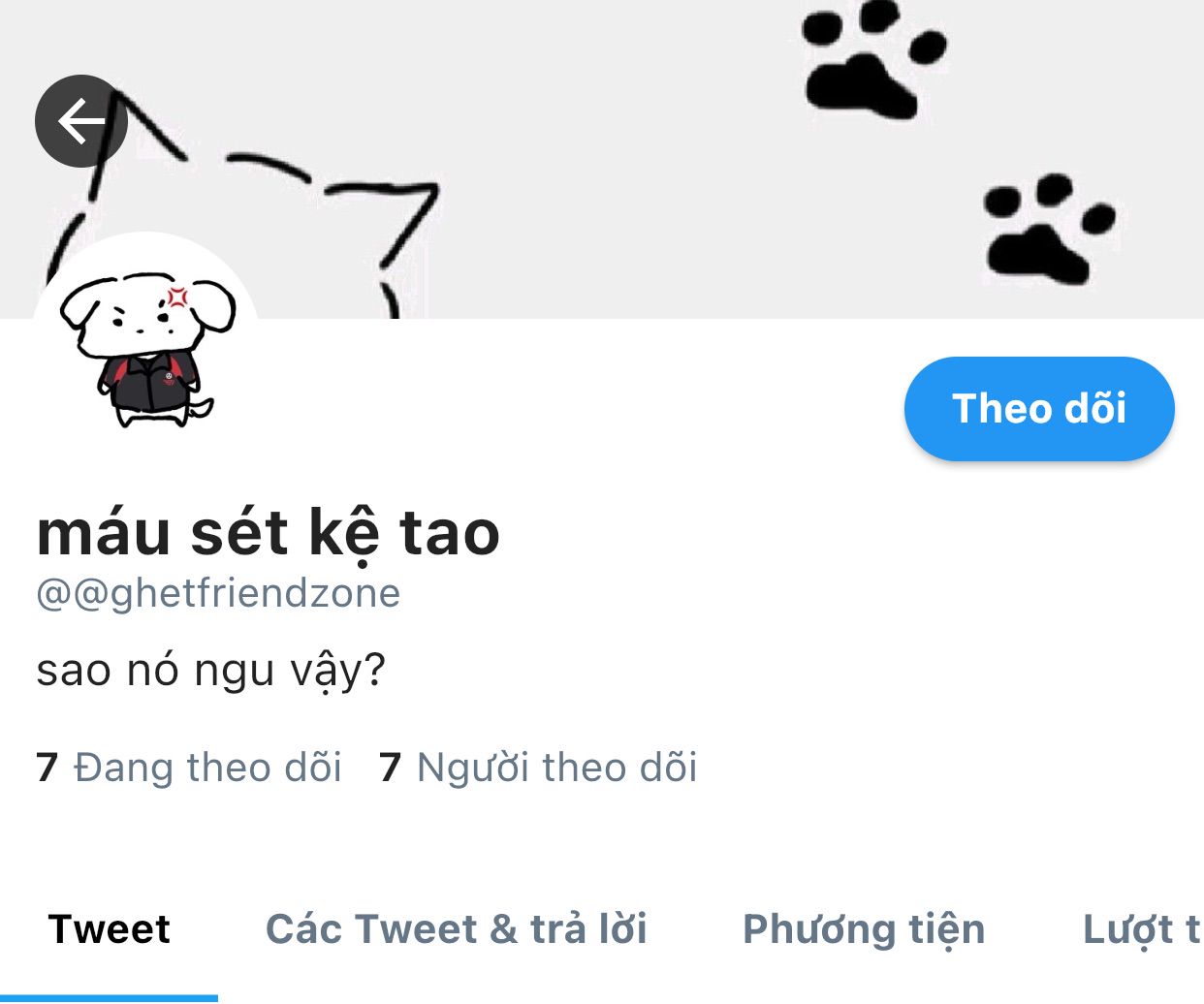Select the Tweet tab
The image size is (1204, 1004).
109,928
